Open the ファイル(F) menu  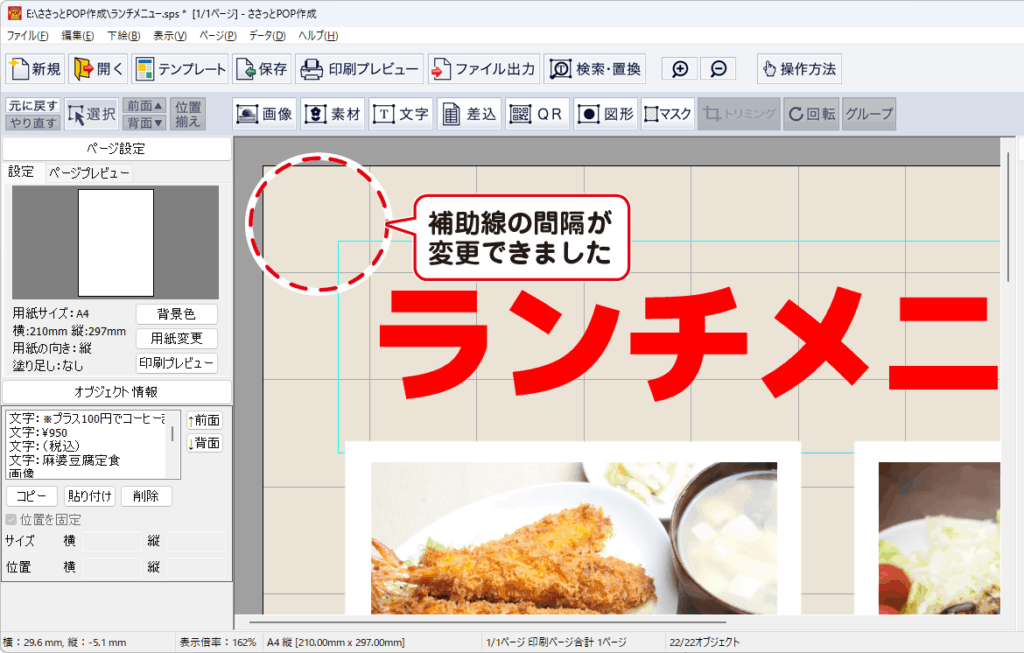[28, 36]
